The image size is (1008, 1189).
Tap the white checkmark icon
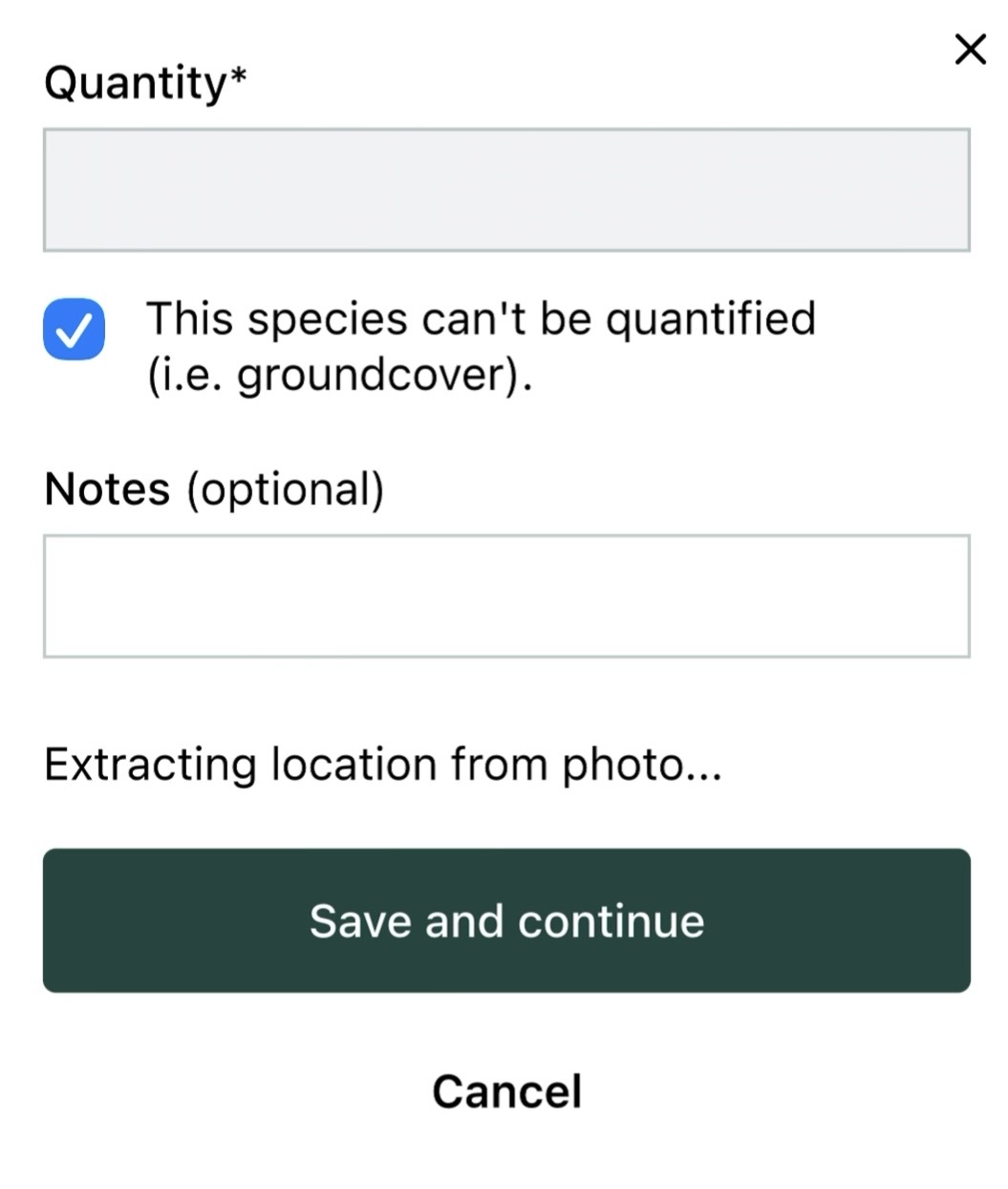(74, 331)
